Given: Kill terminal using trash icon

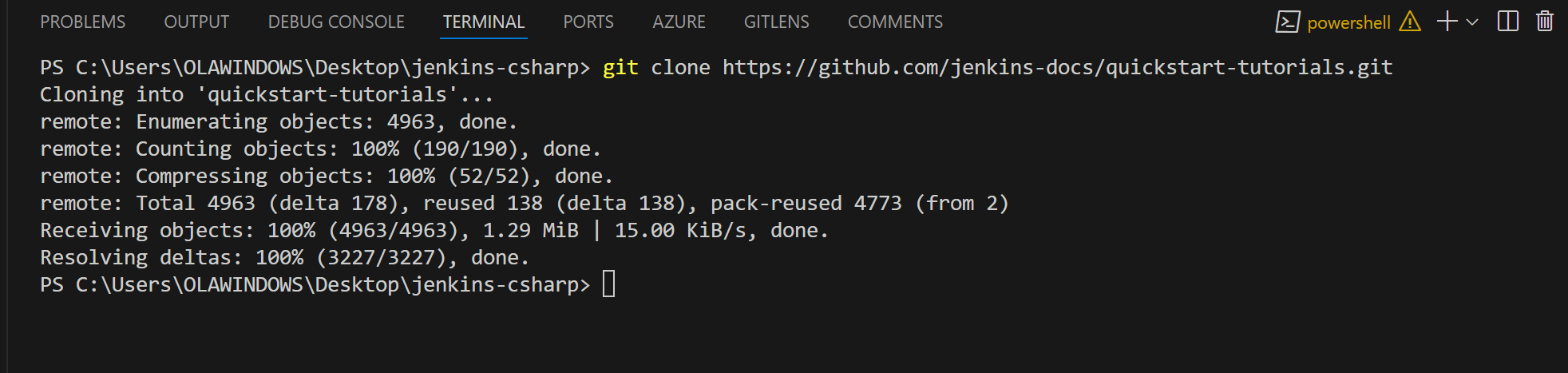Looking at the screenshot, I should pyautogui.click(x=1545, y=22).
